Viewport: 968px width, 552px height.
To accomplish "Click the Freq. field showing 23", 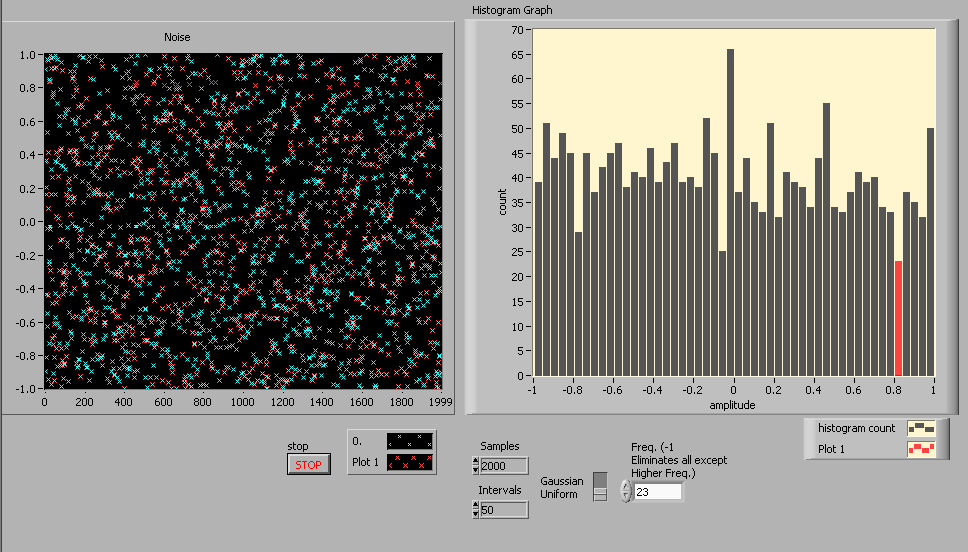I will (x=658, y=491).
